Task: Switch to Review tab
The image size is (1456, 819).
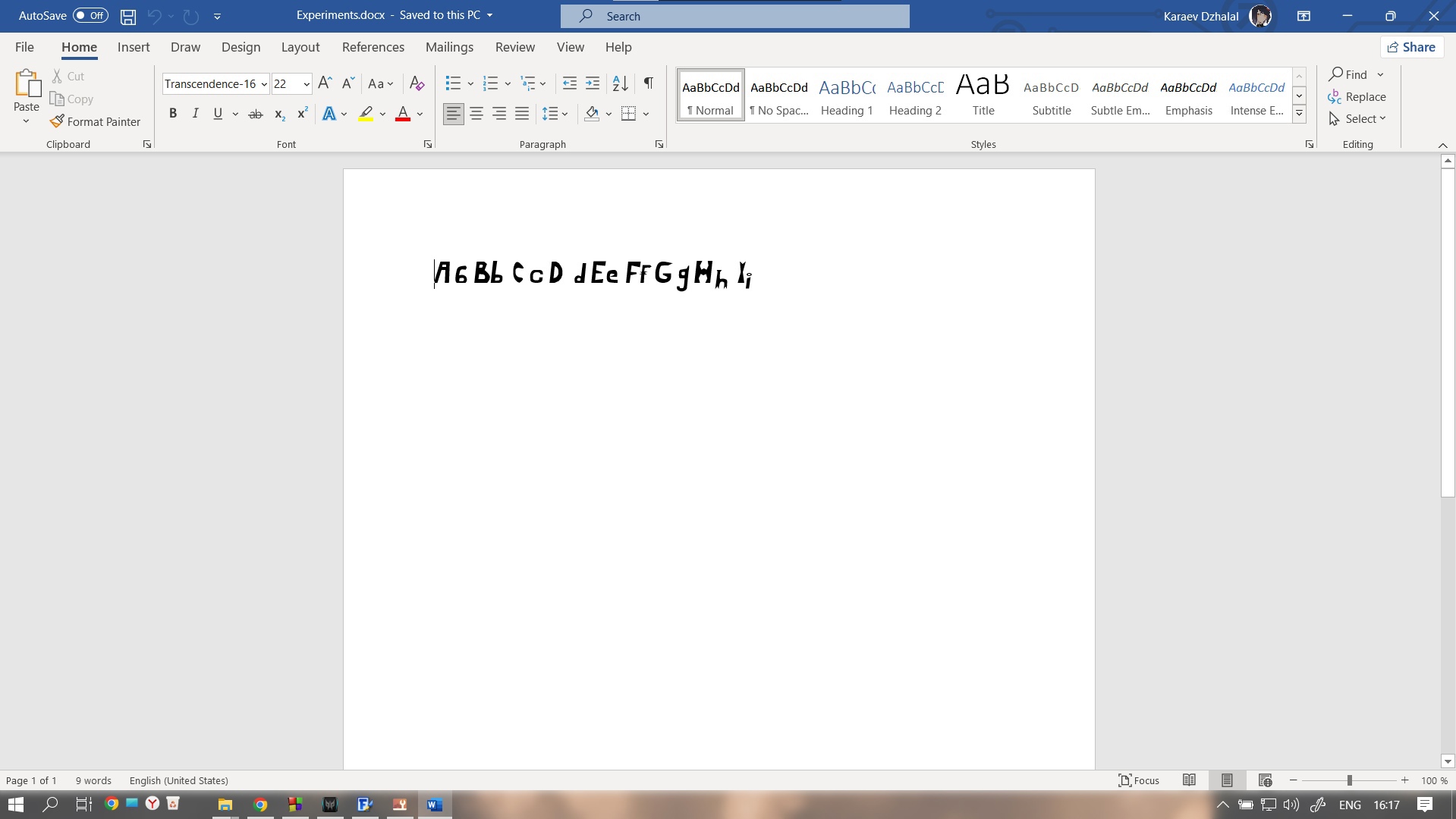Action: tap(515, 47)
